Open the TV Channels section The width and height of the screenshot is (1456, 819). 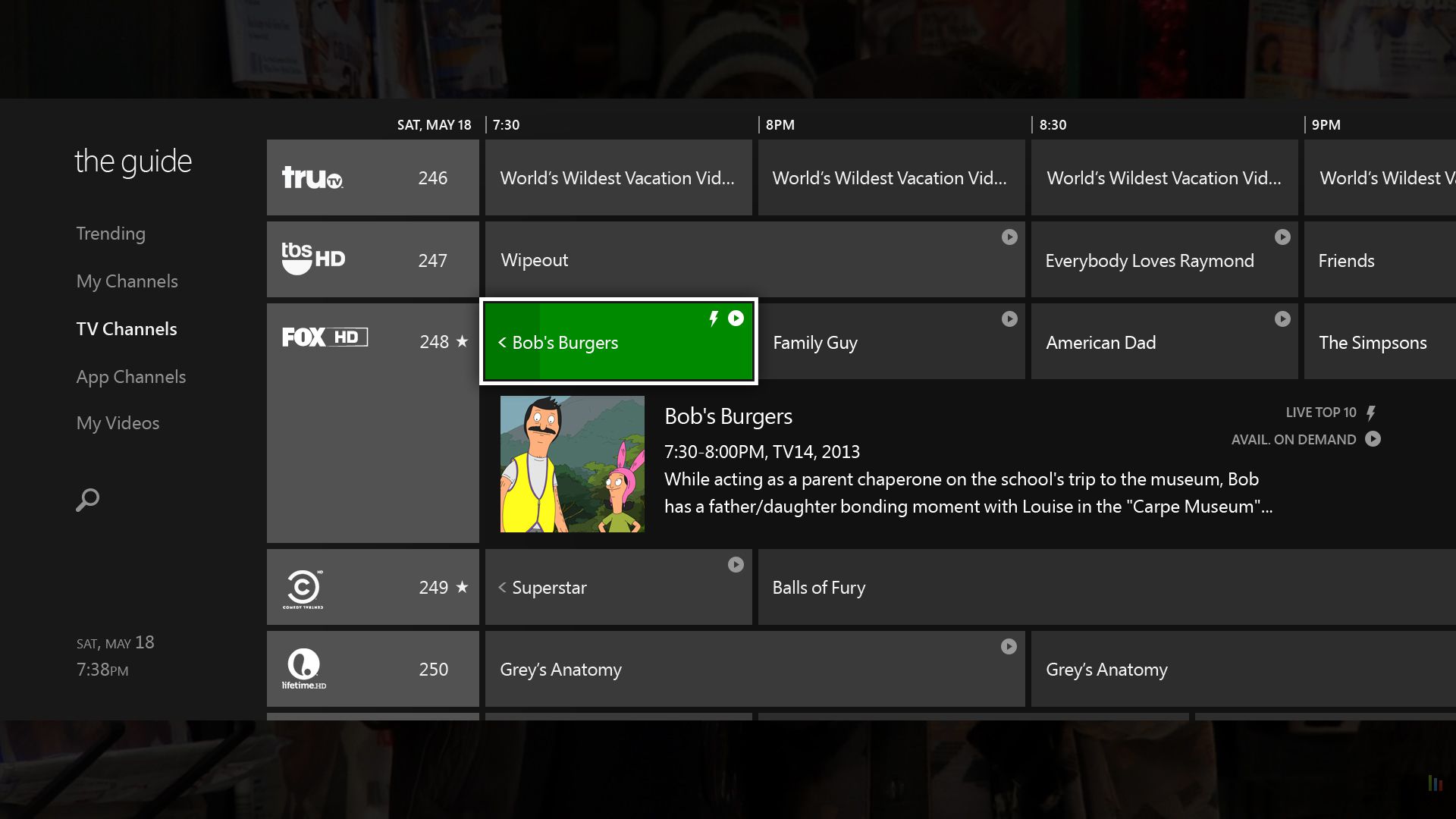(x=126, y=328)
